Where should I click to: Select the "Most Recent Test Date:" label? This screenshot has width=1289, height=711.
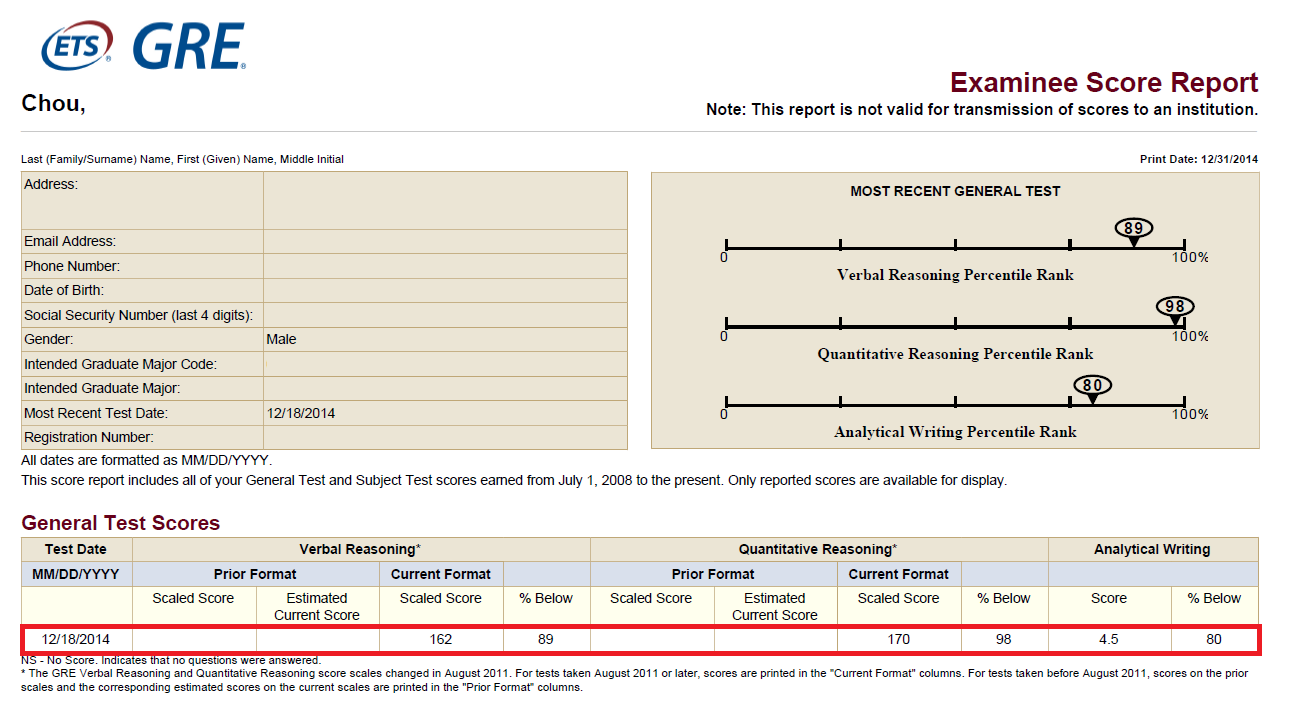point(96,413)
